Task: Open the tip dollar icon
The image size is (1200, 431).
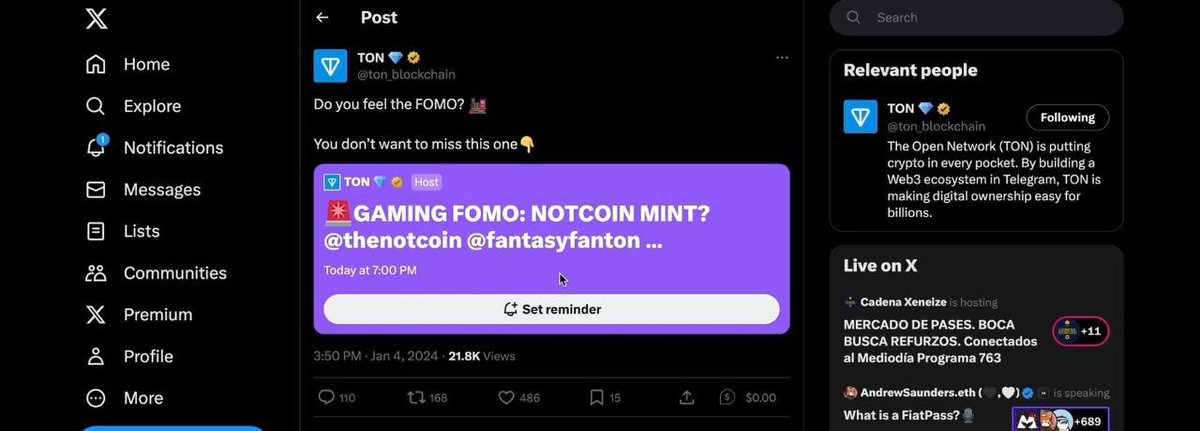Action: pos(729,397)
